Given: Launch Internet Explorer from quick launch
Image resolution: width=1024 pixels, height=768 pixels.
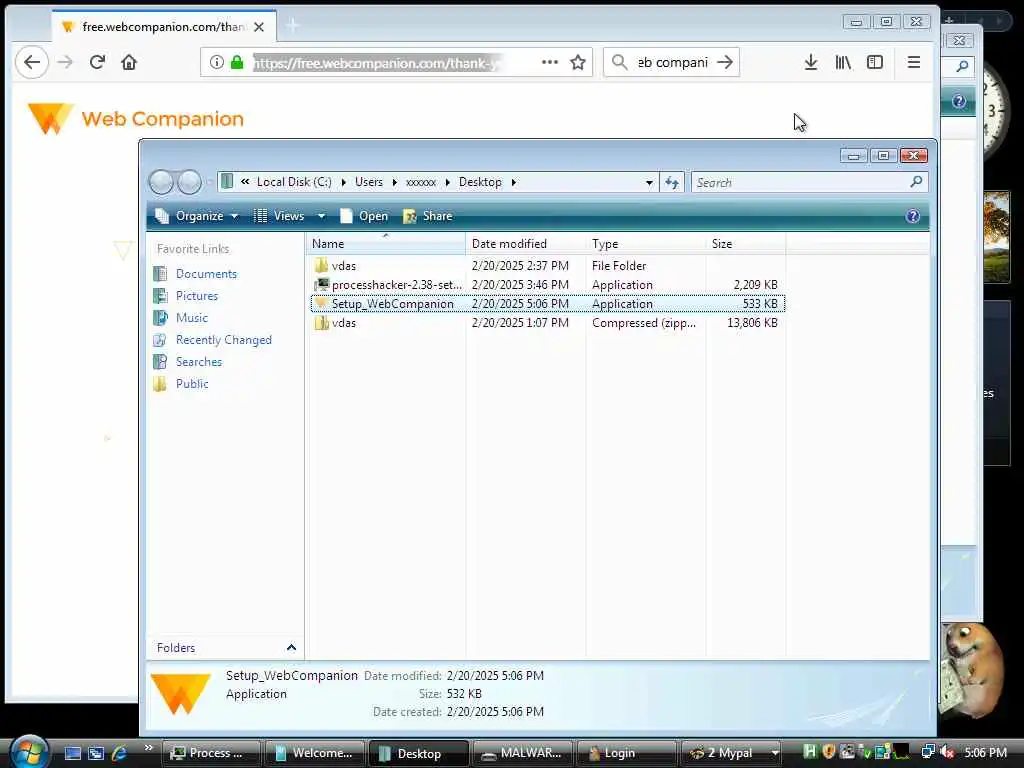Looking at the screenshot, I should (120, 753).
